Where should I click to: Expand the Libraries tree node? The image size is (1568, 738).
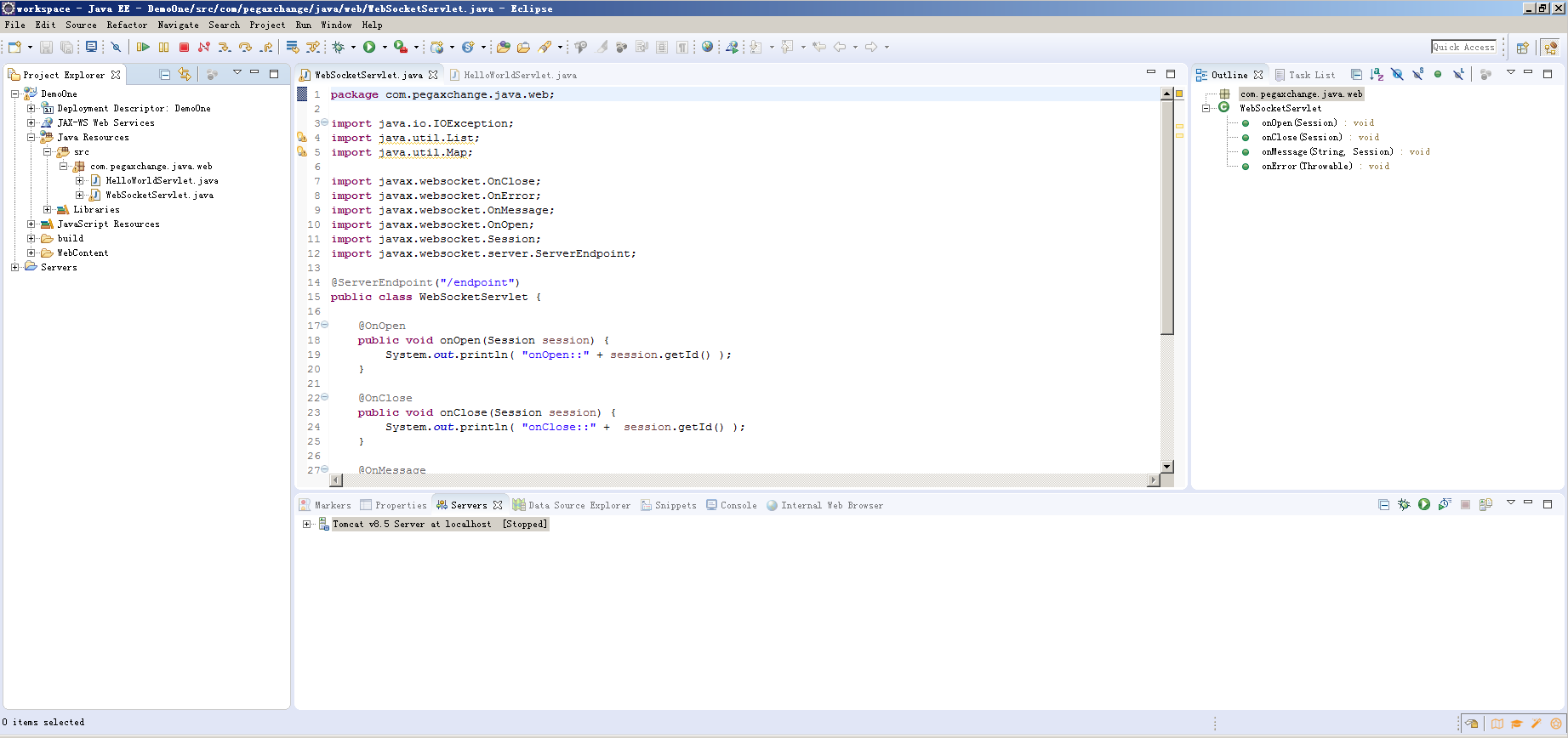click(47, 209)
